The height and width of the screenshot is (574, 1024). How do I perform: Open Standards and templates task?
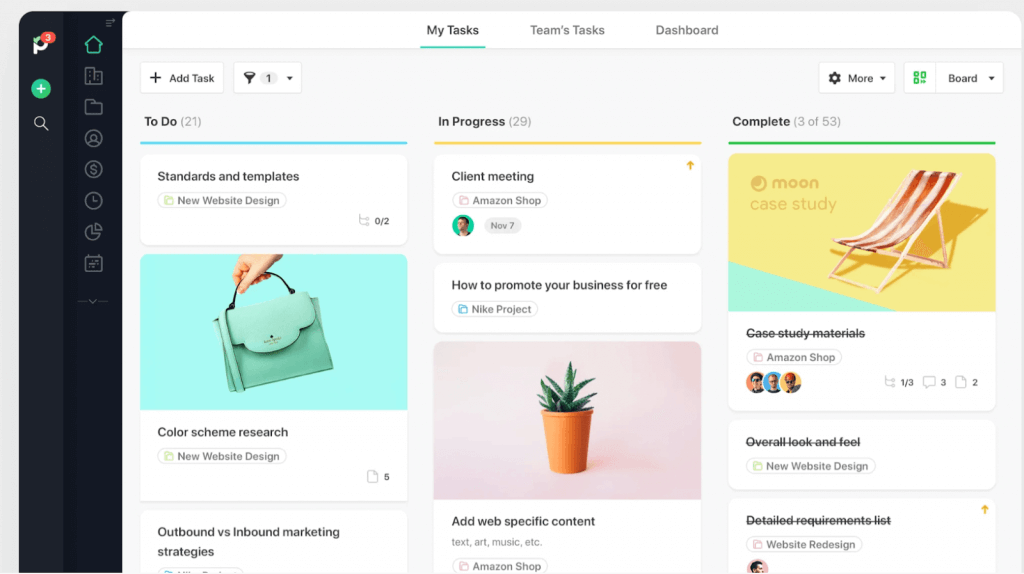tap(228, 176)
